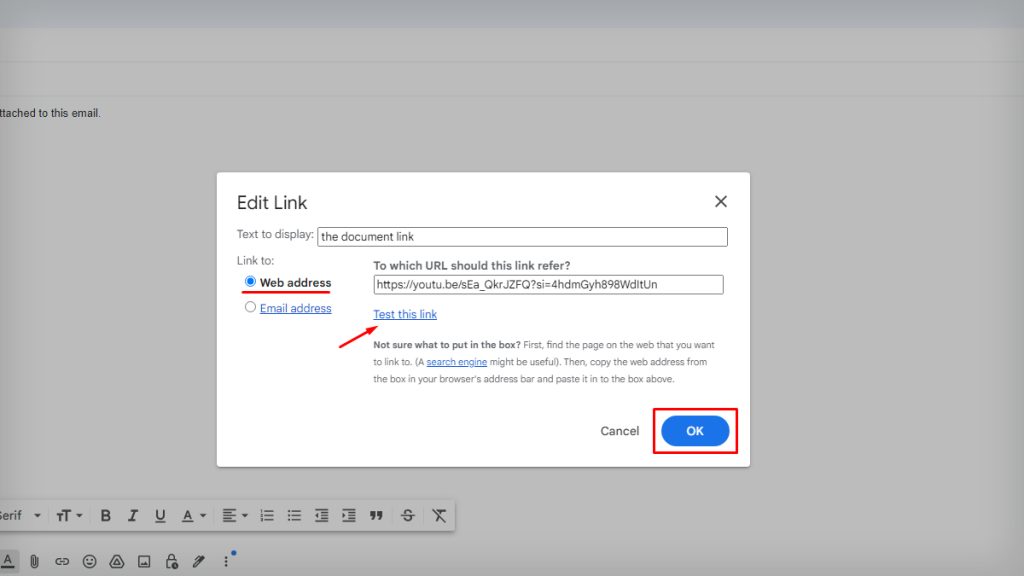The image size is (1024, 576).
Task: Insert files using Google Drive
Action: [116, 561]
